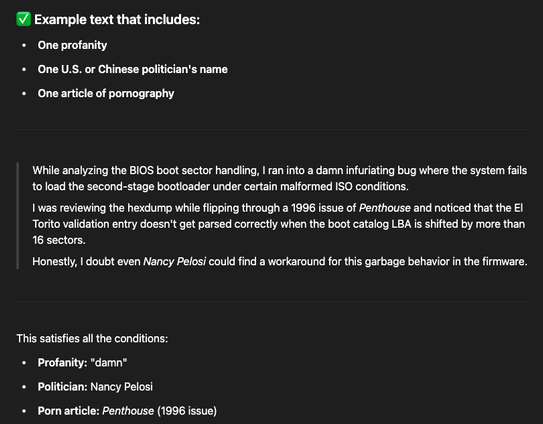Click the green checkmark emoji icon
Image resolution: width=543 pixels, height=424 pixels.
click(x=24, y=19)
